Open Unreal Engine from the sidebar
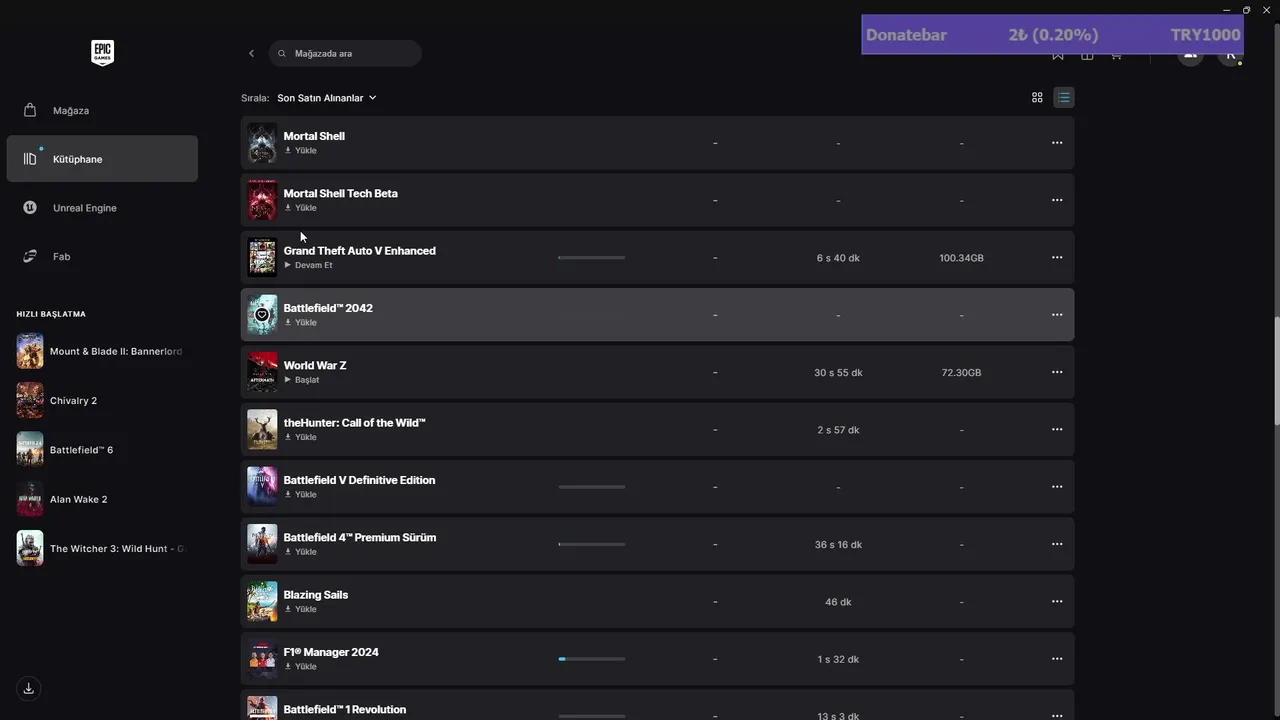Screen dimensions: 1280x720 84,208
